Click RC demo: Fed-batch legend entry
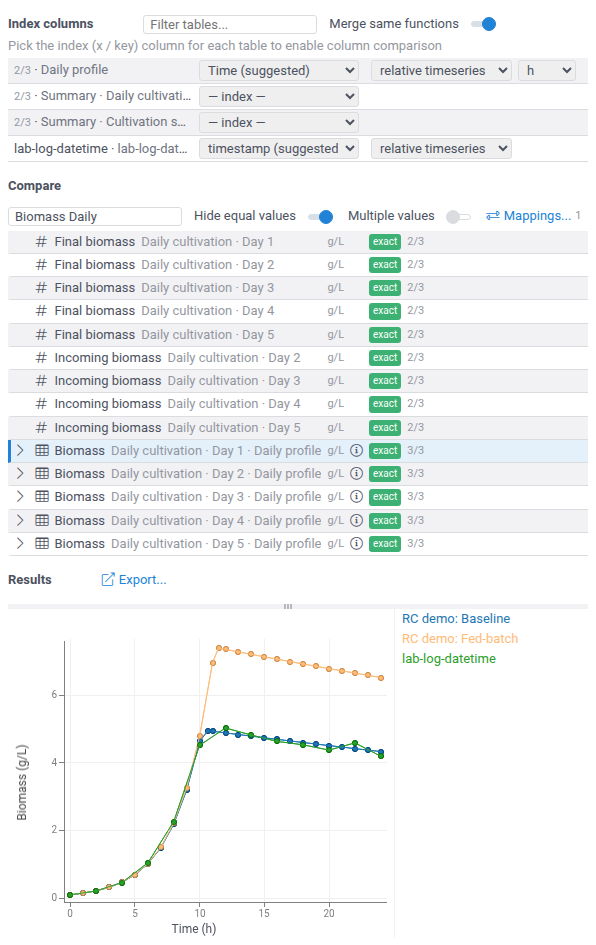The height and width of the screenshot is (945, 596). tap(460, 638)
